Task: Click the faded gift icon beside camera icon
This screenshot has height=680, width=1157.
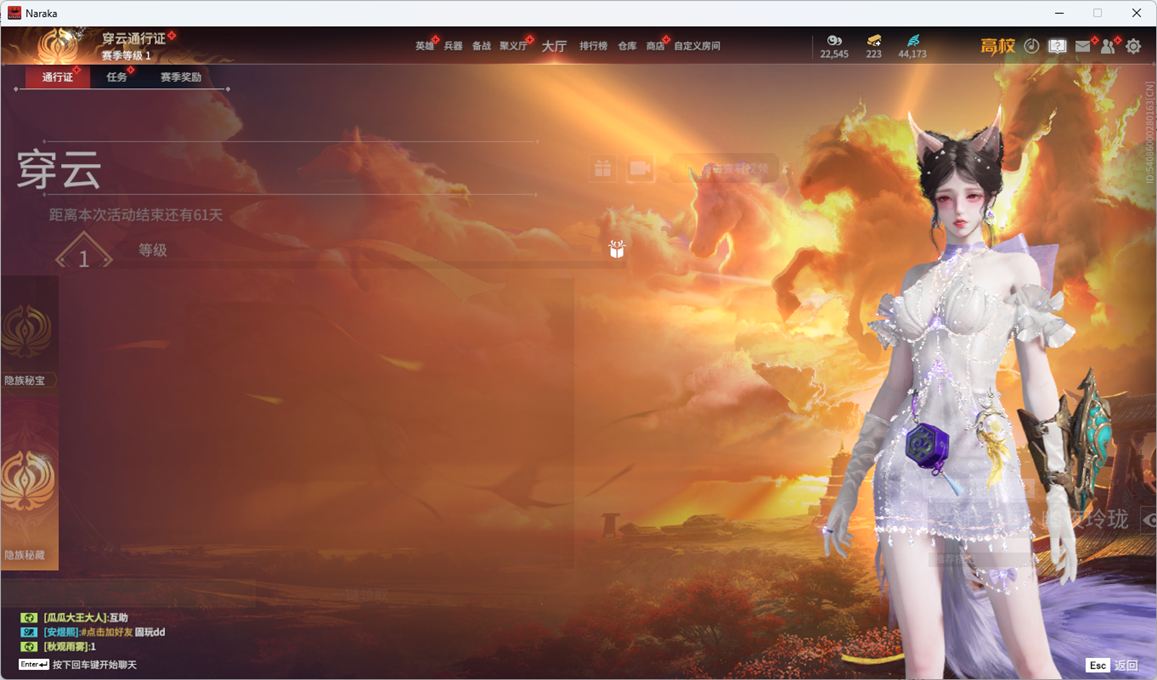Action: pyautogui.click(x=603, y=169)
